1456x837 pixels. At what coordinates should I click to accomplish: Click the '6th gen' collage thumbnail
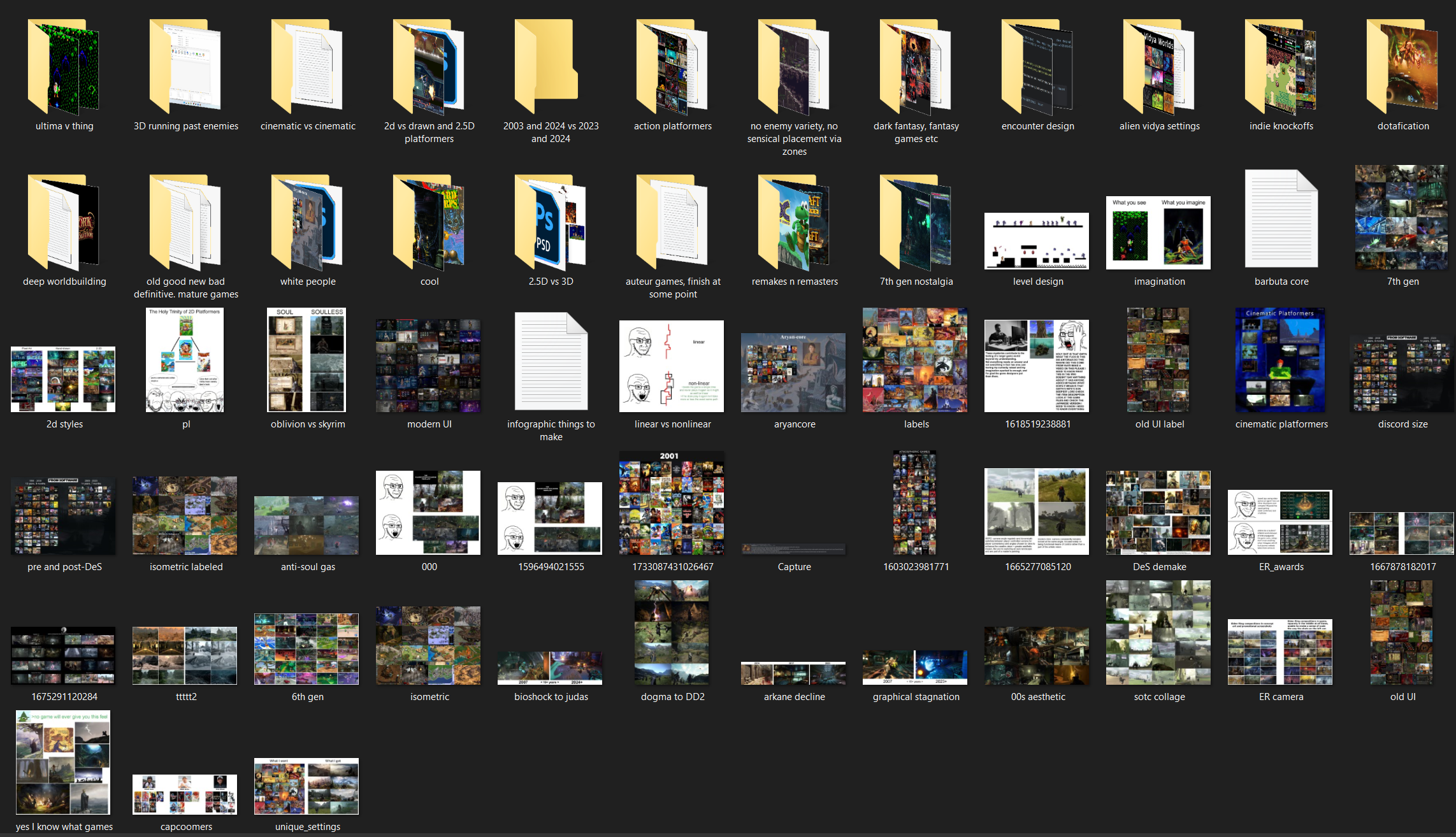coord(306,649)
